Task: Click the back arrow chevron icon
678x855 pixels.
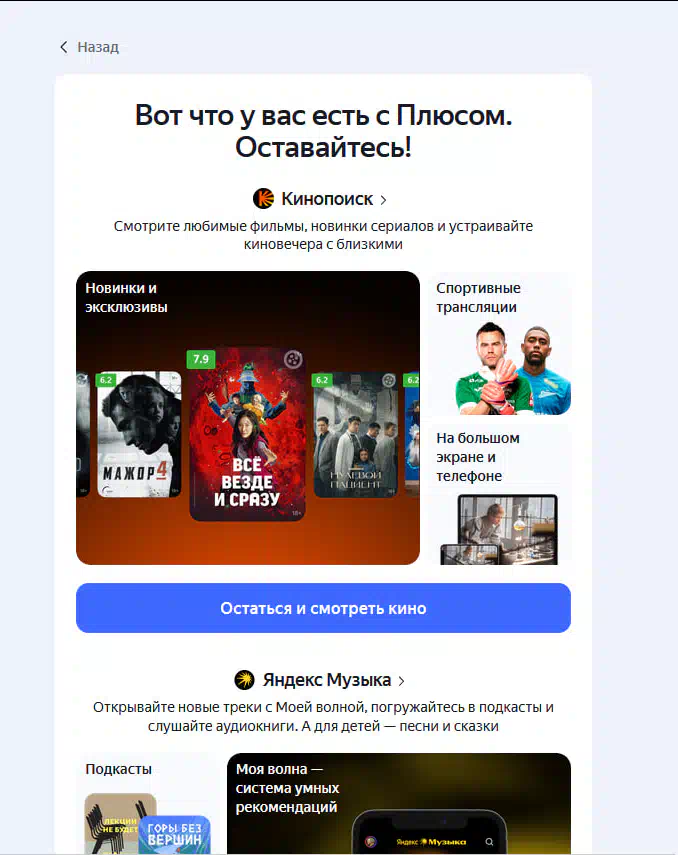Action: [64, 47]
